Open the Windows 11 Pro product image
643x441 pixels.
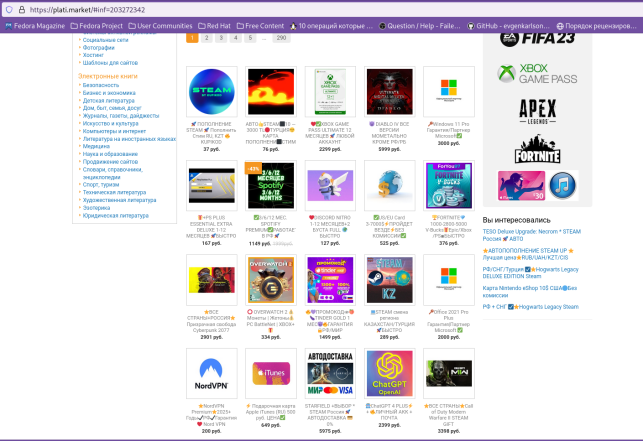[449, 91]
